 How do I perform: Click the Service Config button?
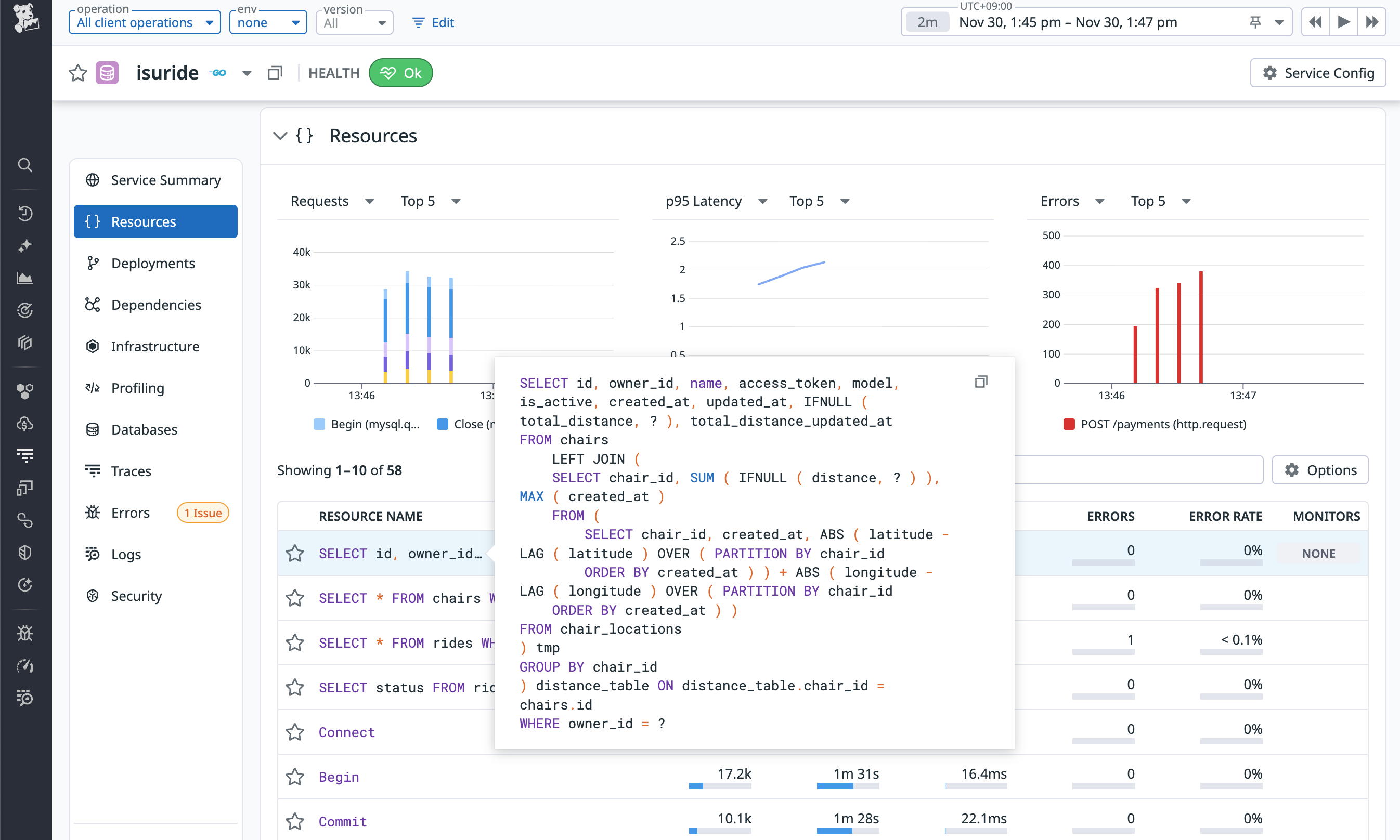coord(1318,73)
